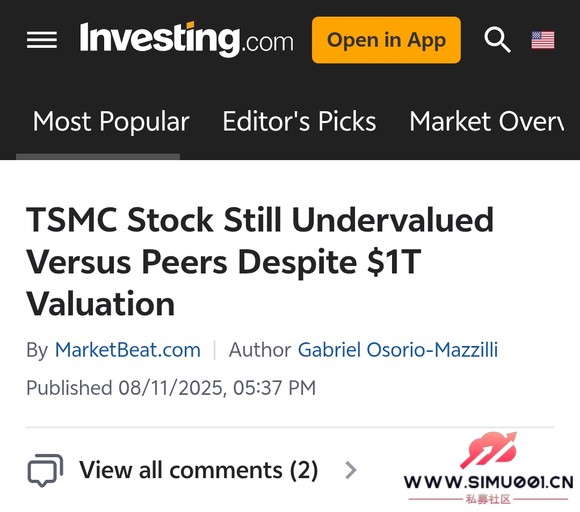Viewport: 580px width, 512px height.
Task: Visit the MarketBeat.com source link
Action: pyautogui.click(x=128, y=350)
